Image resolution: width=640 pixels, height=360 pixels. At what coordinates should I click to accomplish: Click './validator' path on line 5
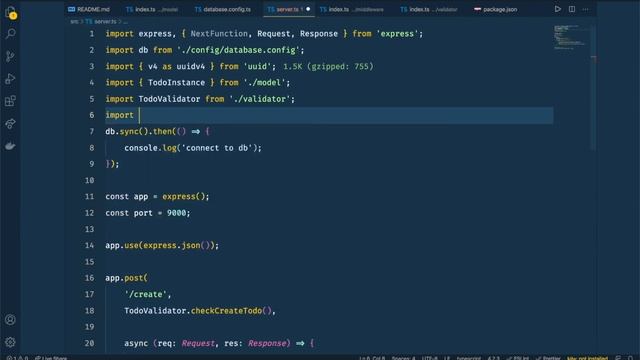click(x=260, y=99)
